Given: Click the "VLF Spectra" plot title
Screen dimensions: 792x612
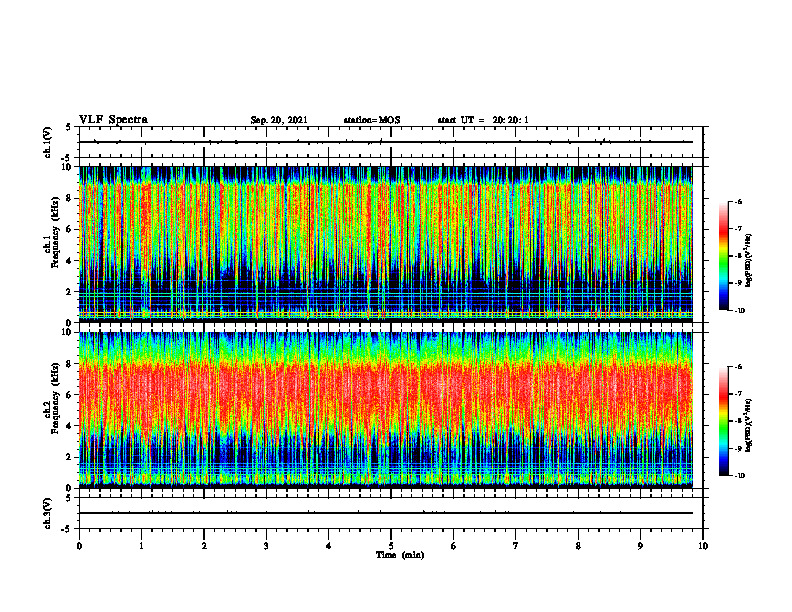Looking at the screenshot, I should (x=113, y=120).
